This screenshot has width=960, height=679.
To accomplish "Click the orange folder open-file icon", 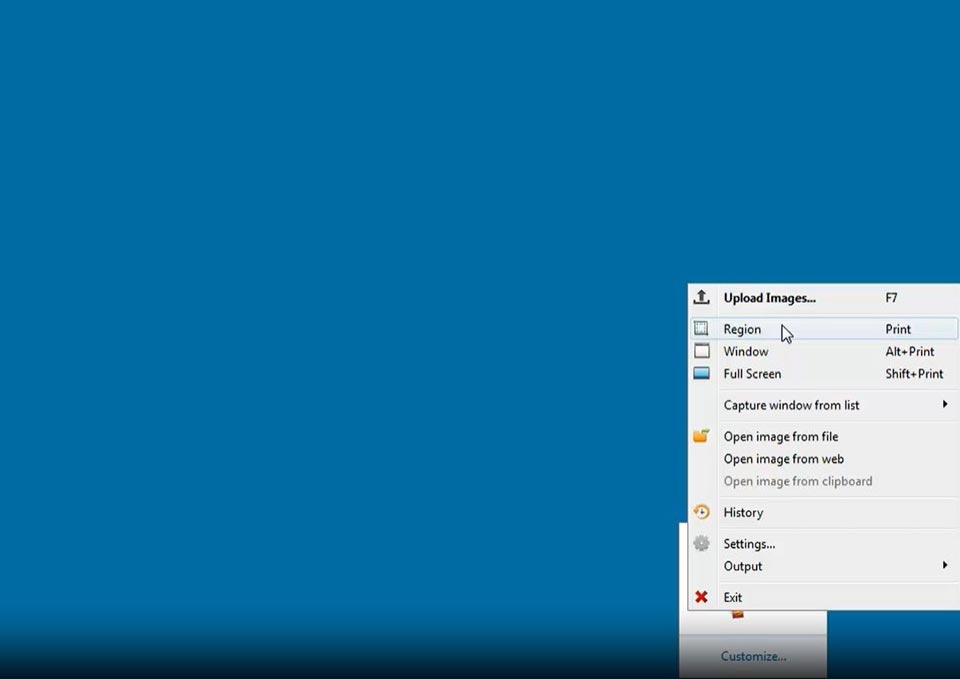I will point(701,436).
